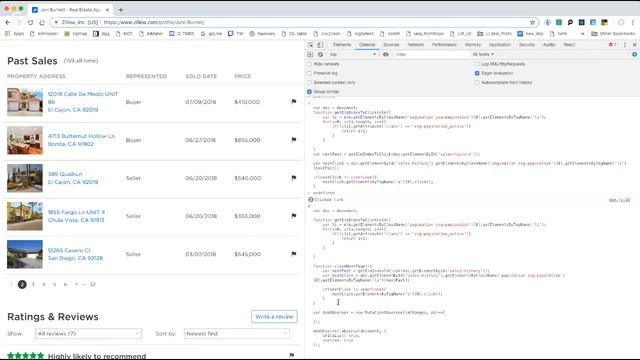
Task: Open the Sort by Newest first dropdown
Action: coord(237,333)
